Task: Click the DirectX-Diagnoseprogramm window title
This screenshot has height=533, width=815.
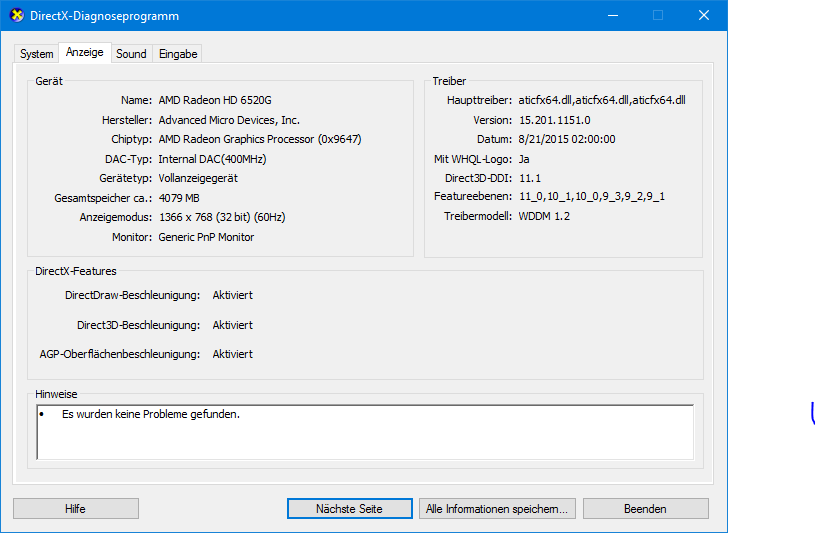Action: tap(104, 16)
